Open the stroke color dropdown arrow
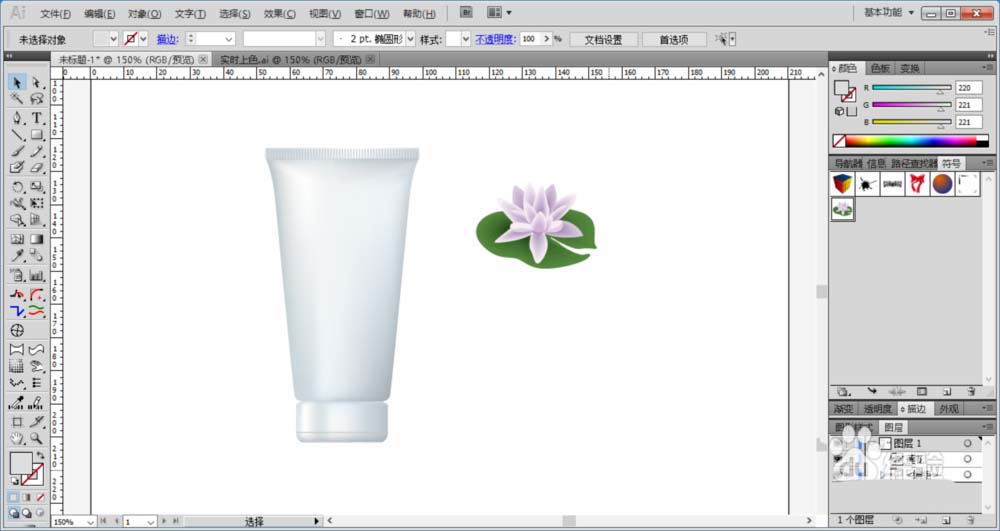 [143, 40]
